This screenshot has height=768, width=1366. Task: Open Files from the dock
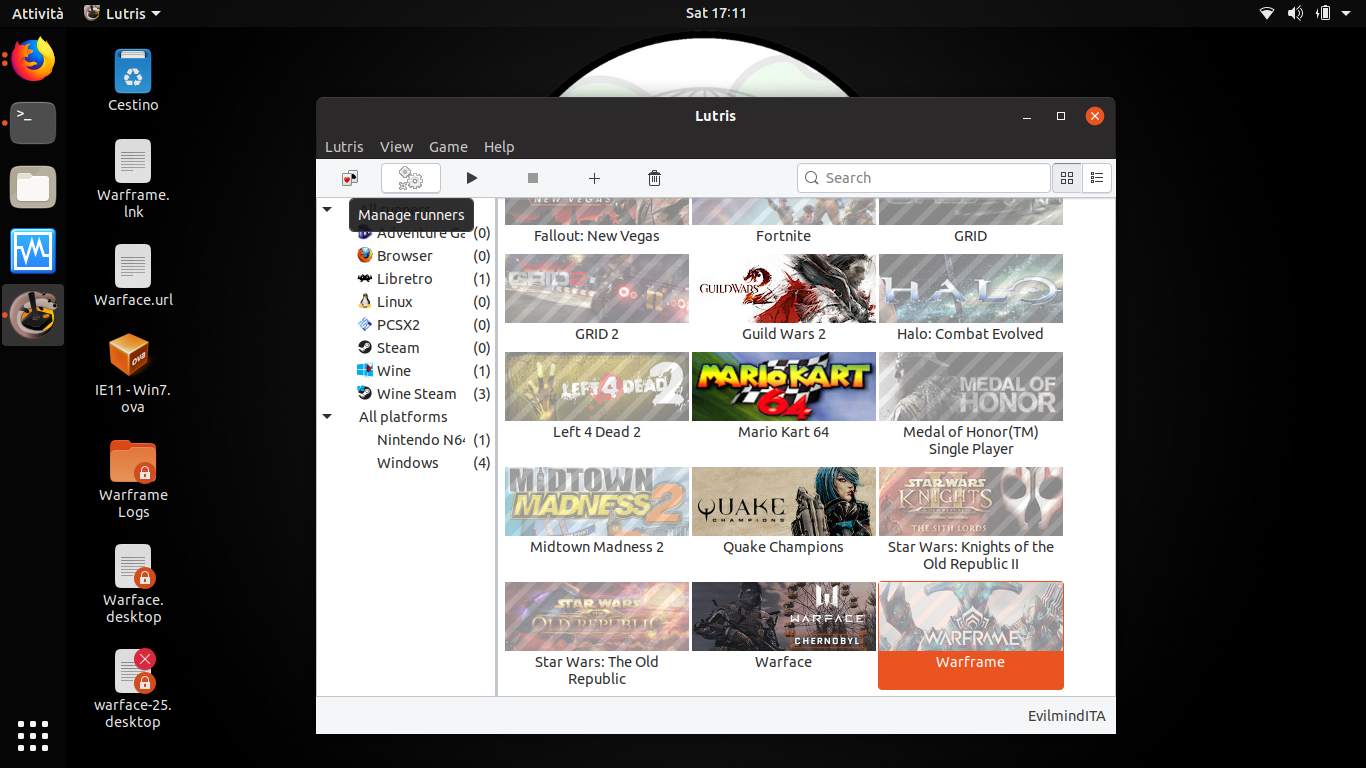click(x=33, y=187)
